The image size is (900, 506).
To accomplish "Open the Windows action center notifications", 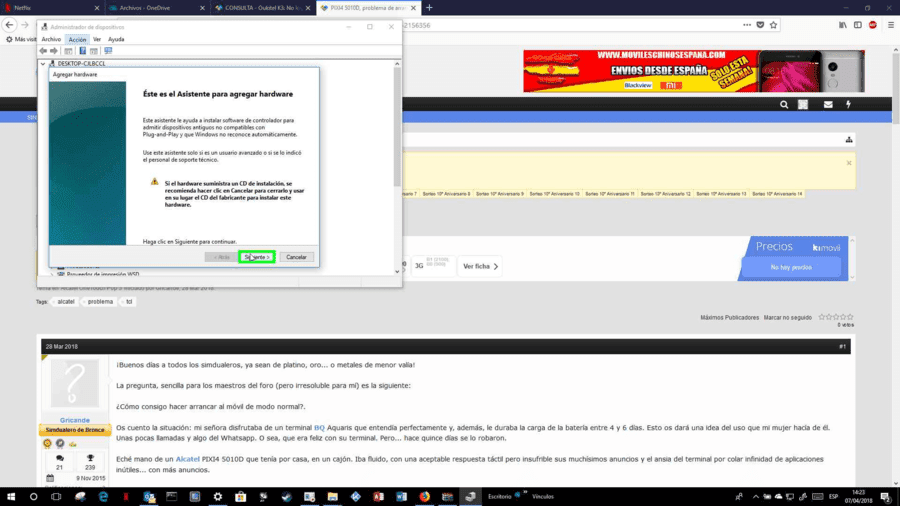I will (886, 497).
